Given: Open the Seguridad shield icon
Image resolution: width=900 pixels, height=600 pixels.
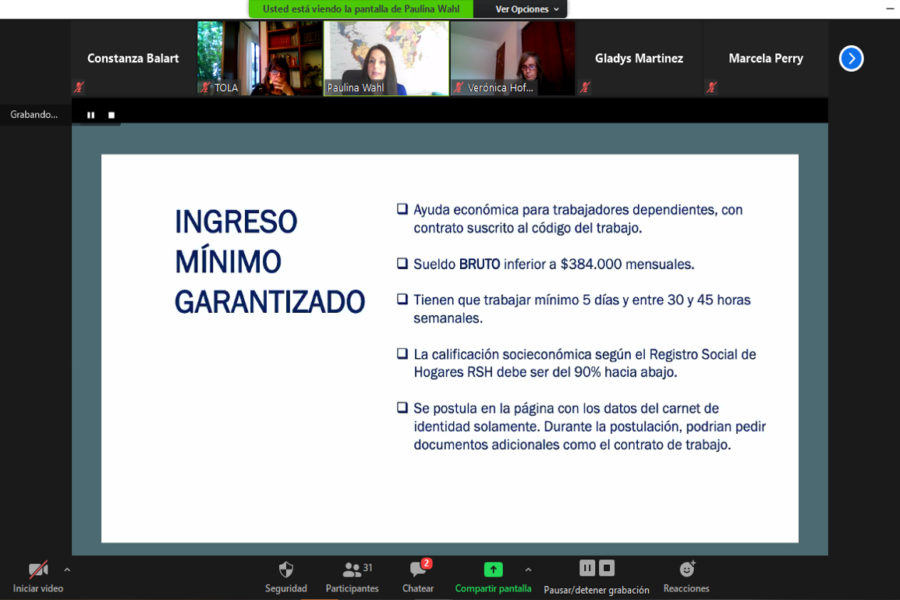Looking at the screenshot, I should (x=286, y=570).
